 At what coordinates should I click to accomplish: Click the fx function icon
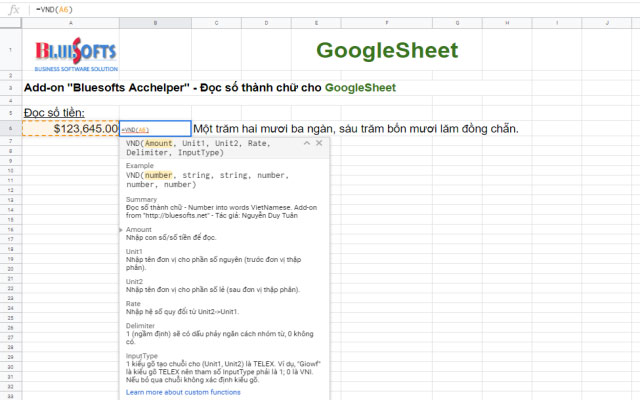pyautogui.click(x=14, y=9)
